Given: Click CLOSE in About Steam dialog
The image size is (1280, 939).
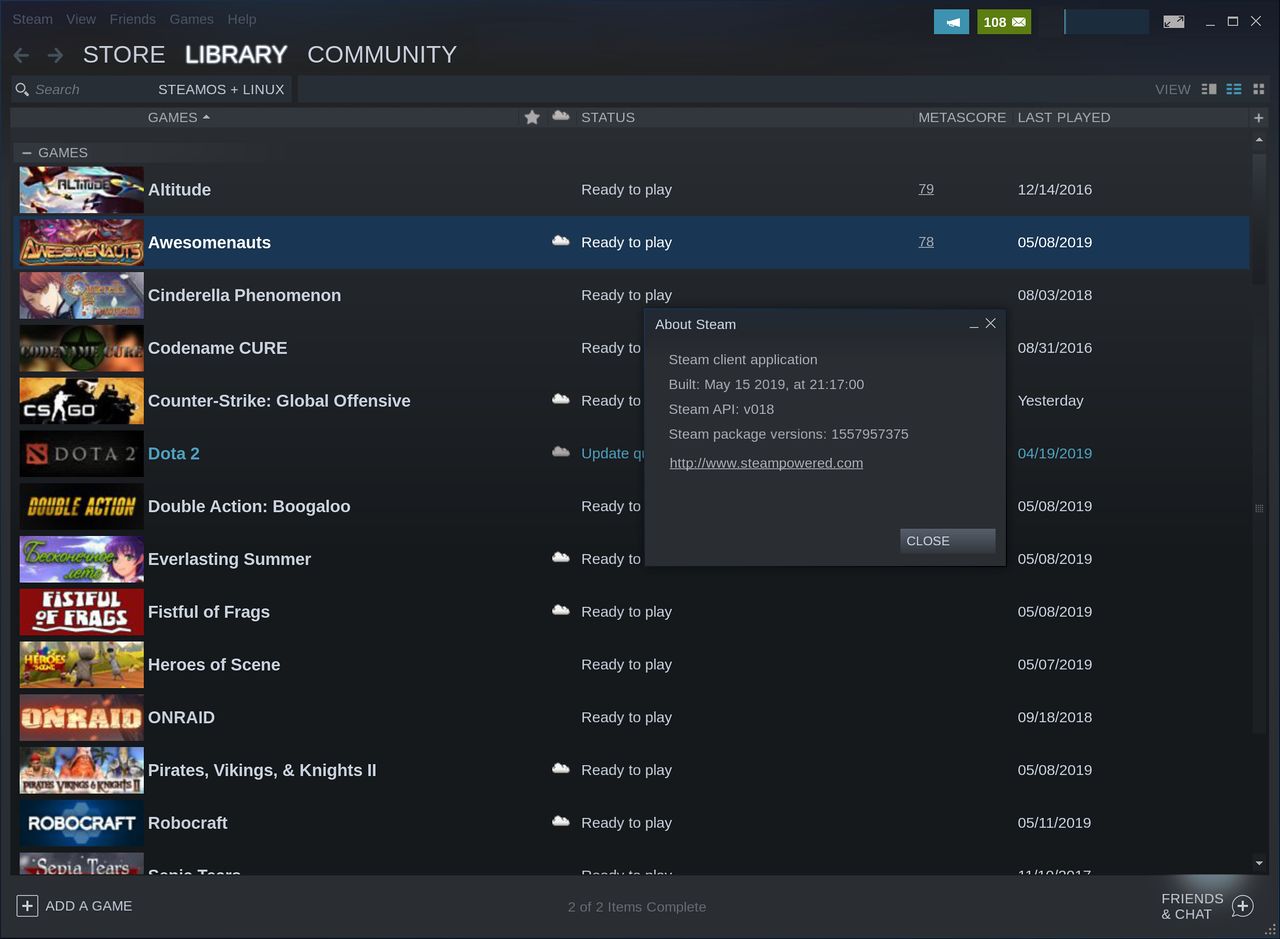Looking at the screenshot, I should tap(947, 541).
